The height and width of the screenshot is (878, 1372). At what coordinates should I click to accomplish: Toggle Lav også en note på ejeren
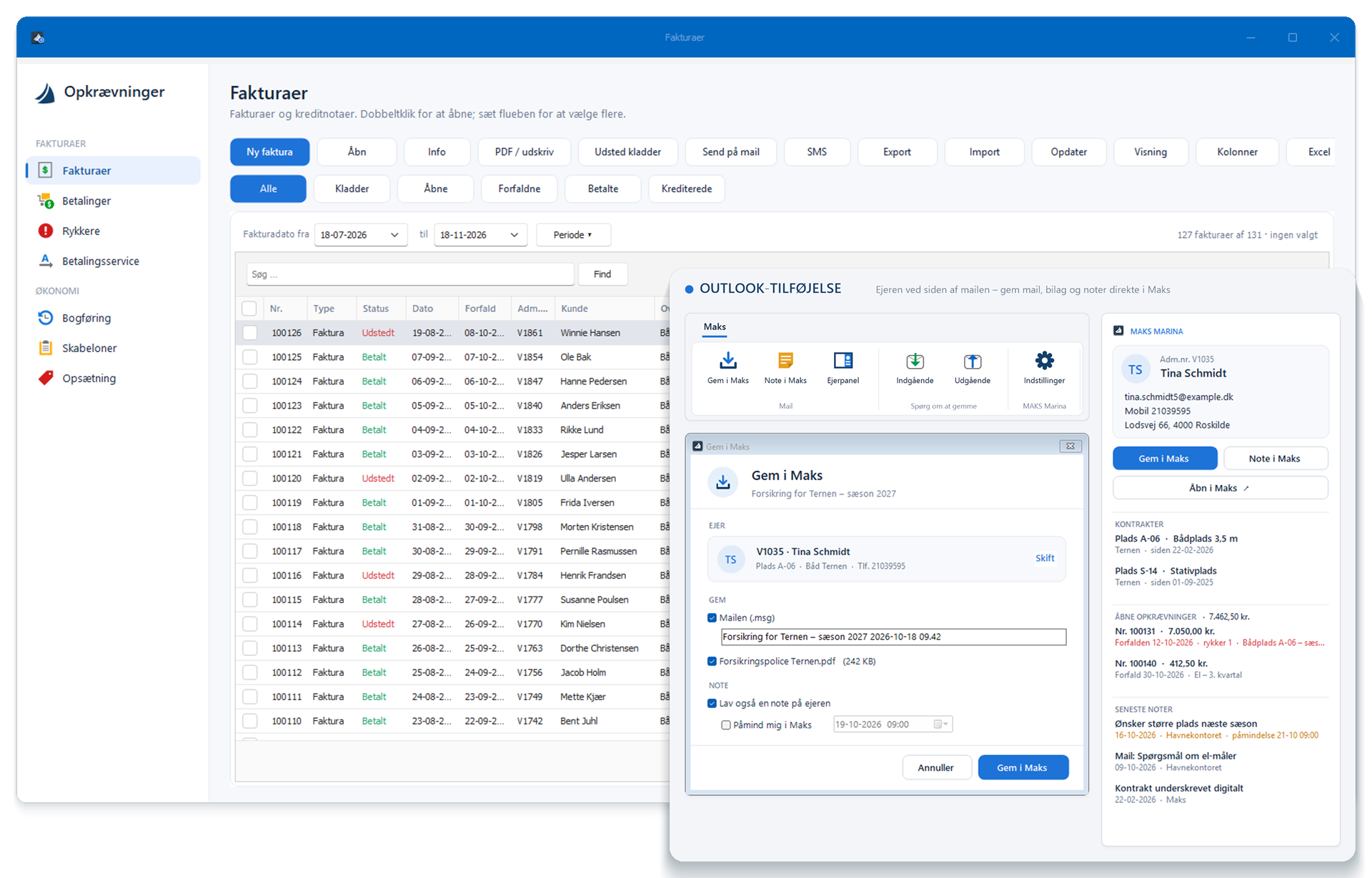click(x=712, y=704)
